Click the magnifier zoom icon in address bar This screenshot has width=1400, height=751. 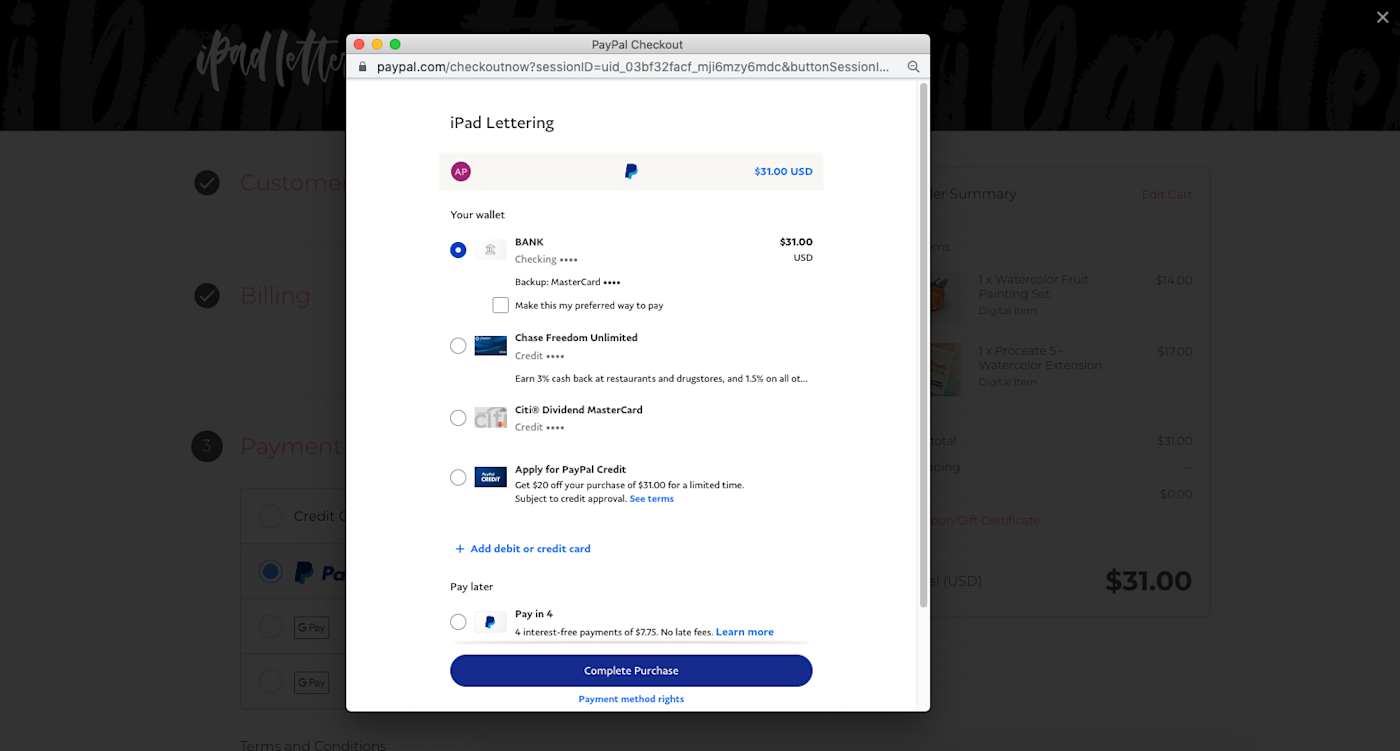coord(913,67)
